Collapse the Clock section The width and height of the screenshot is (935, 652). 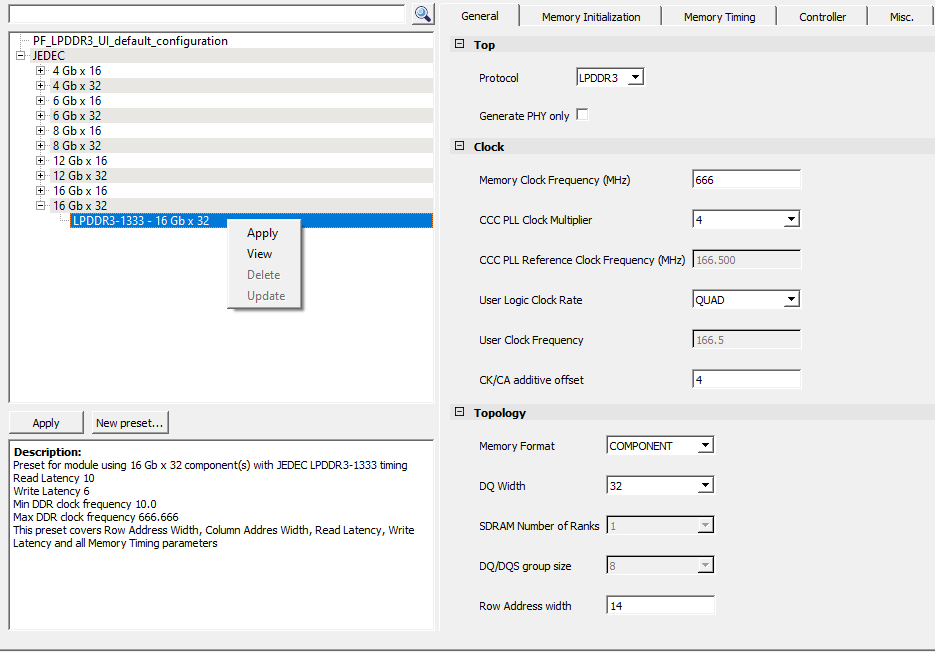460,147
